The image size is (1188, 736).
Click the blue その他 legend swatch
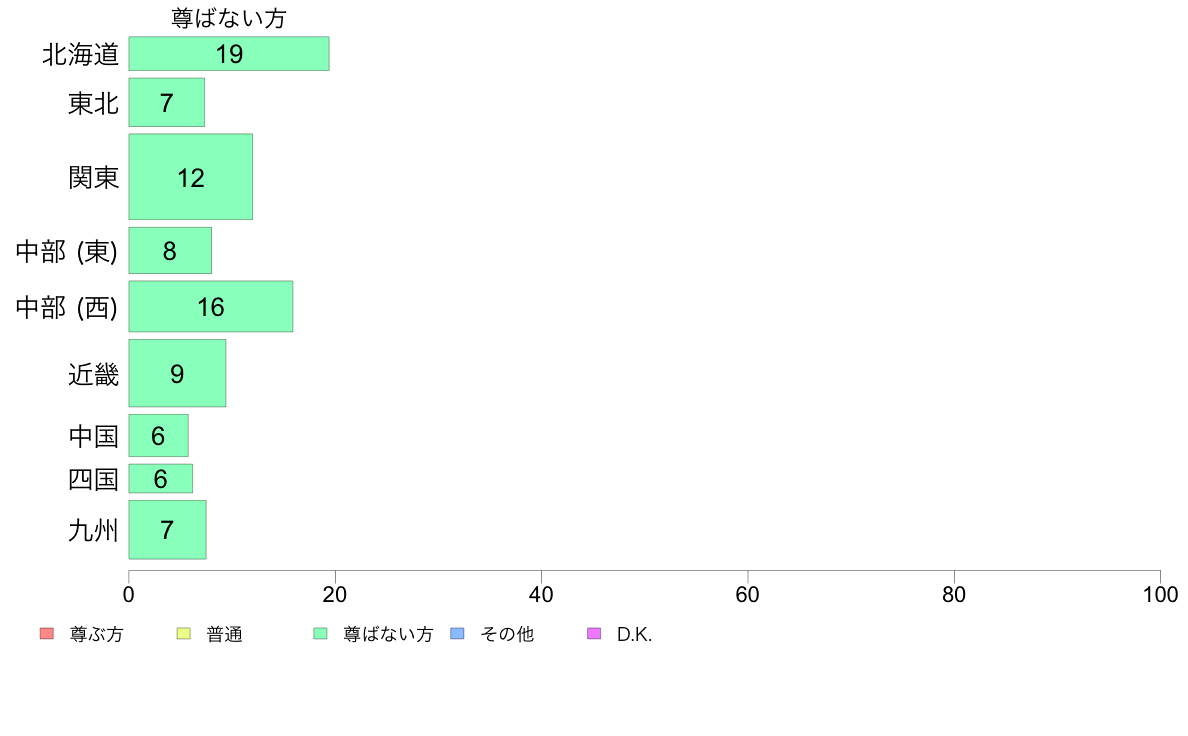pos(458,634)
